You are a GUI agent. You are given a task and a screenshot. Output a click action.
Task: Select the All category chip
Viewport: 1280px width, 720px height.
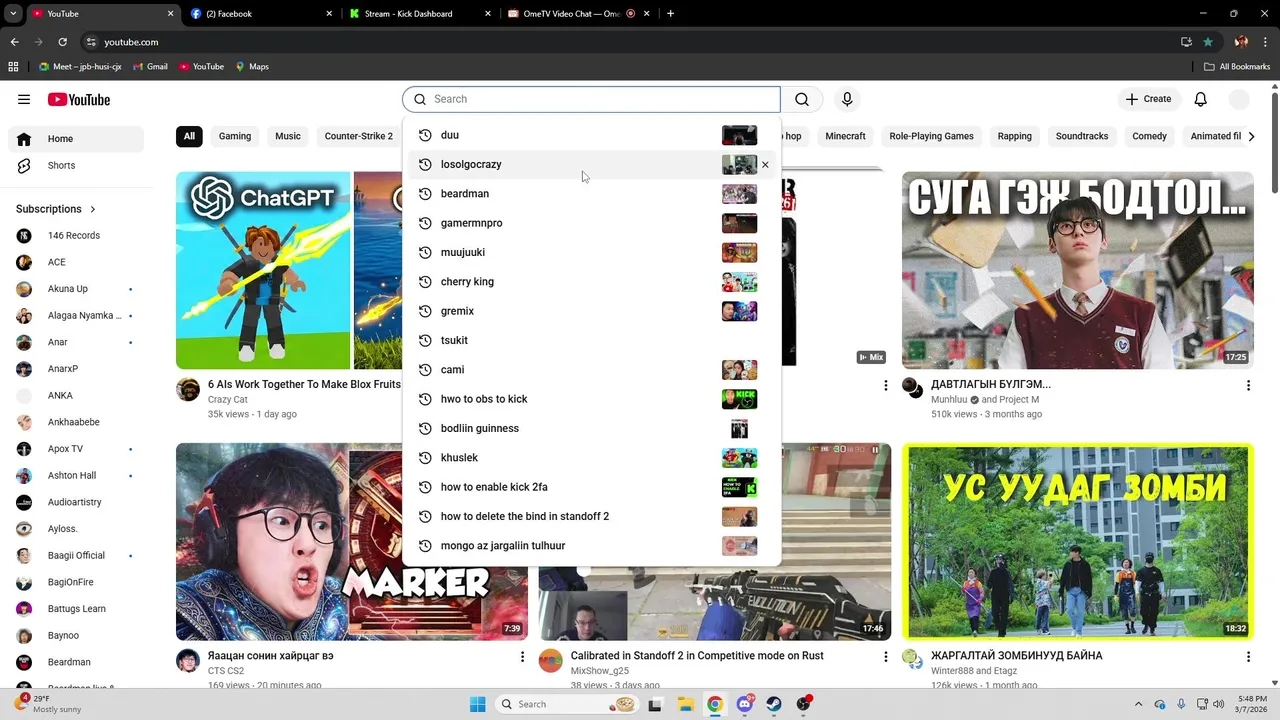pyautogui.click(x=189, y=136)
